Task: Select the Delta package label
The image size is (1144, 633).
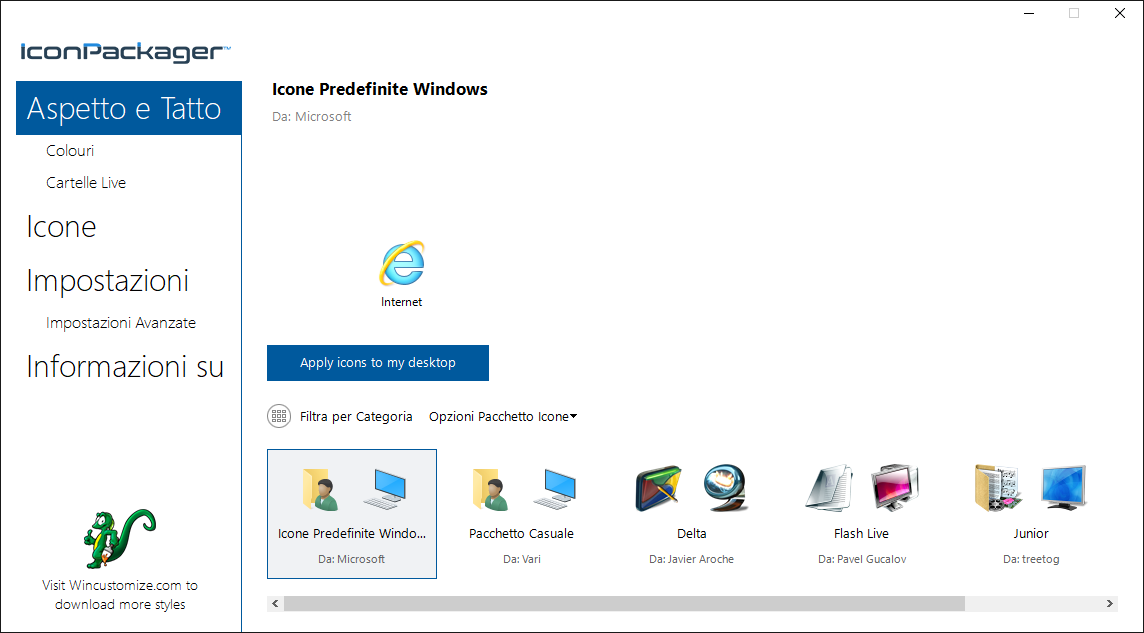Action: (692, 533)
